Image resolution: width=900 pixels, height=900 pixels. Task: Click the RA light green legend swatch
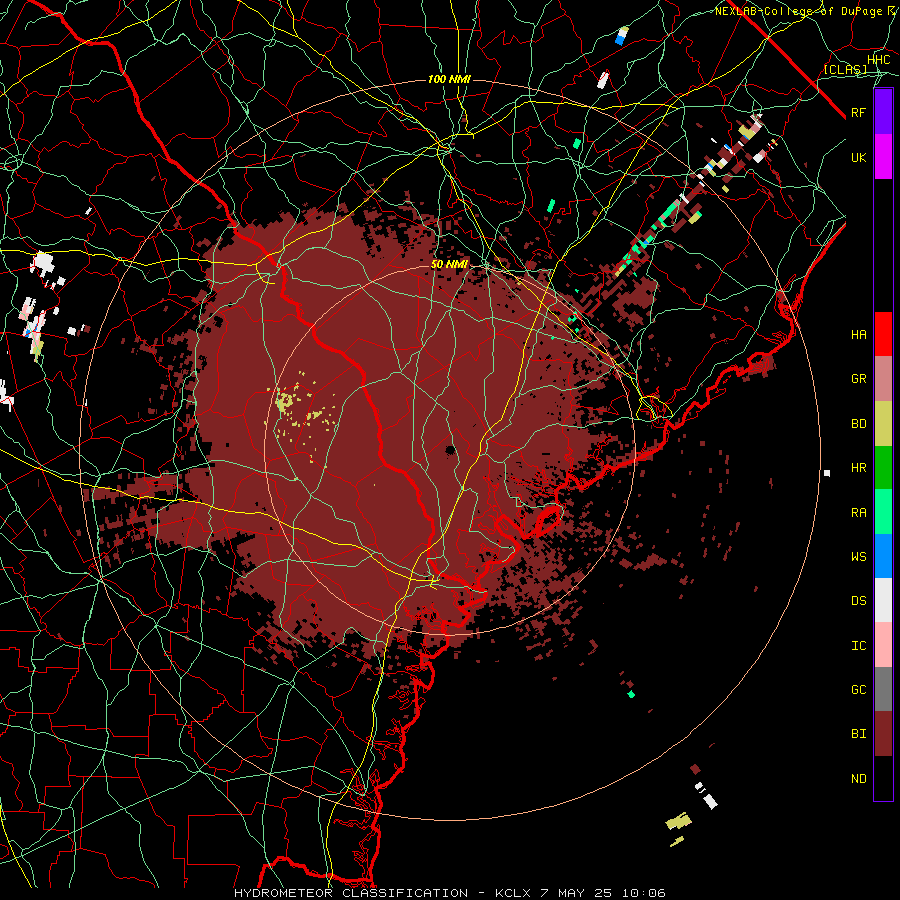(883, 511)
